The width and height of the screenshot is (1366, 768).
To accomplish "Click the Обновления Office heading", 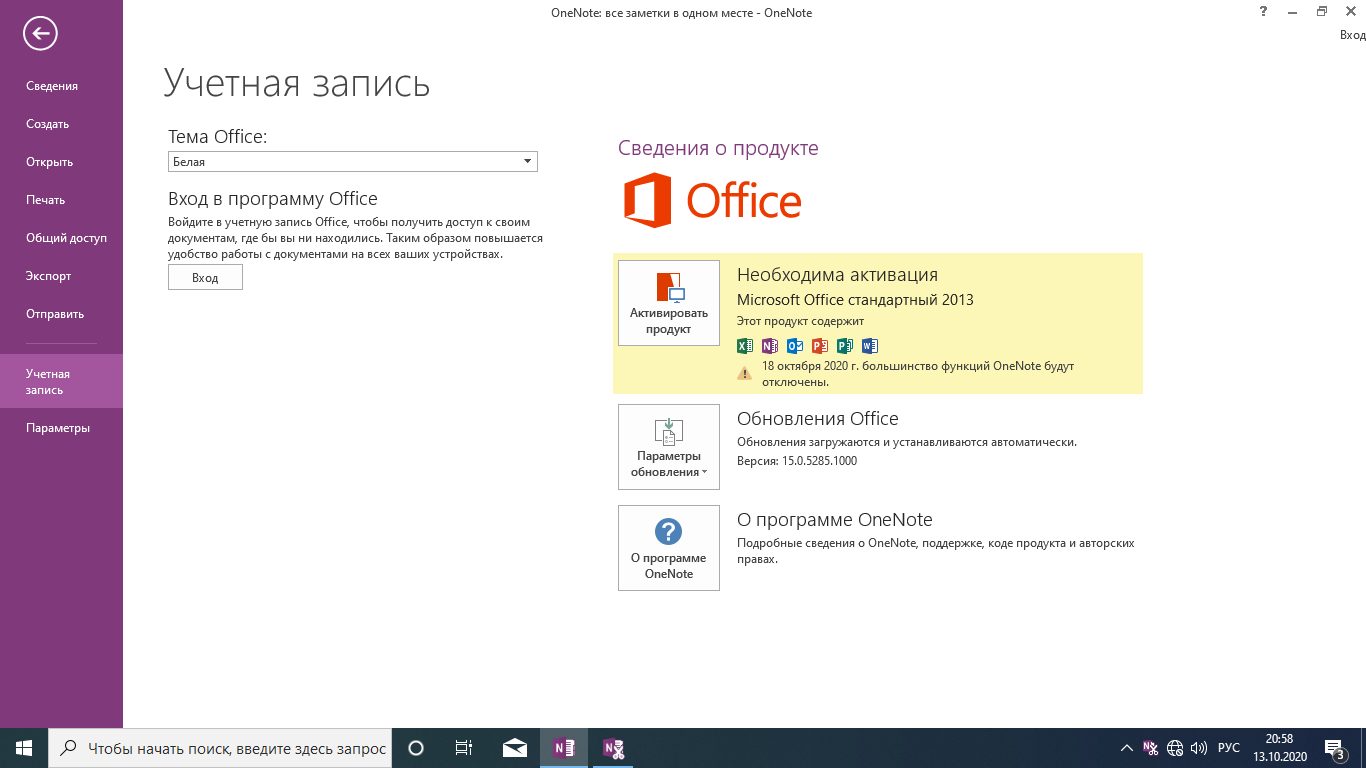I will (x=818, y=419).
